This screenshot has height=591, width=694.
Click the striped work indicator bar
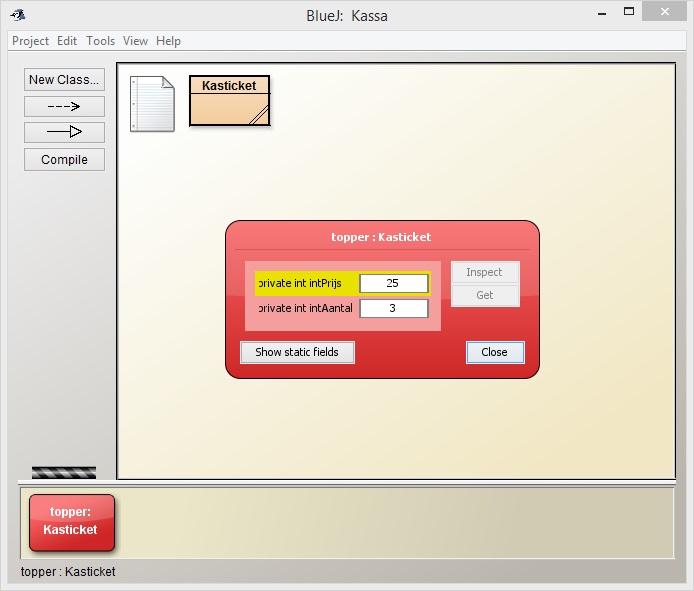coord(64,472)
